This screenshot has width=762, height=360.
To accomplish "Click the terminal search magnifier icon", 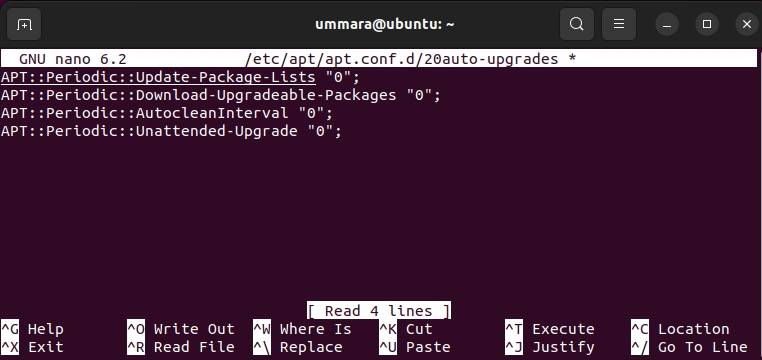I will tap(576, 24).
